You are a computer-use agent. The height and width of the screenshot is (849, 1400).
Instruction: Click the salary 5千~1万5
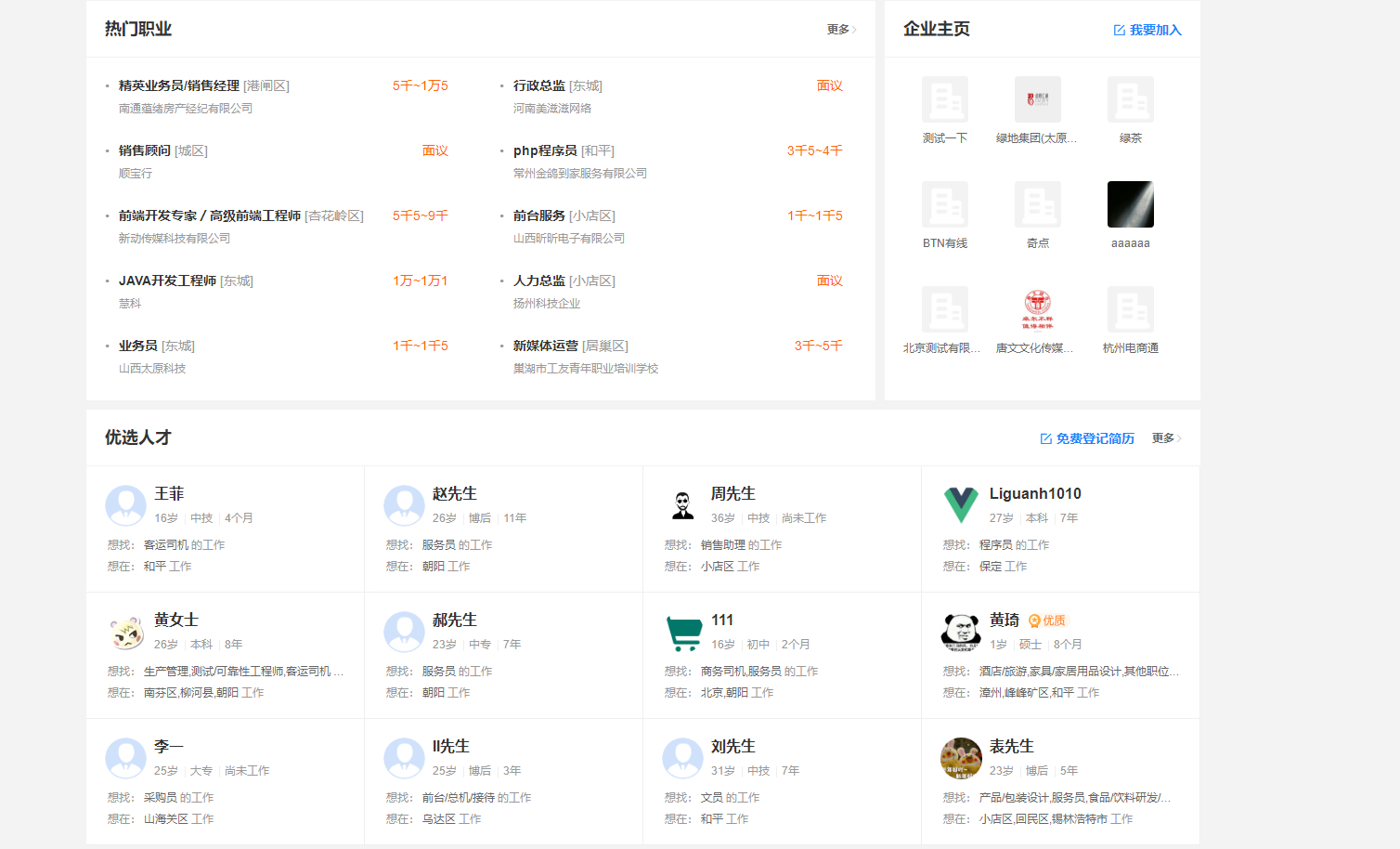[421, 85]
